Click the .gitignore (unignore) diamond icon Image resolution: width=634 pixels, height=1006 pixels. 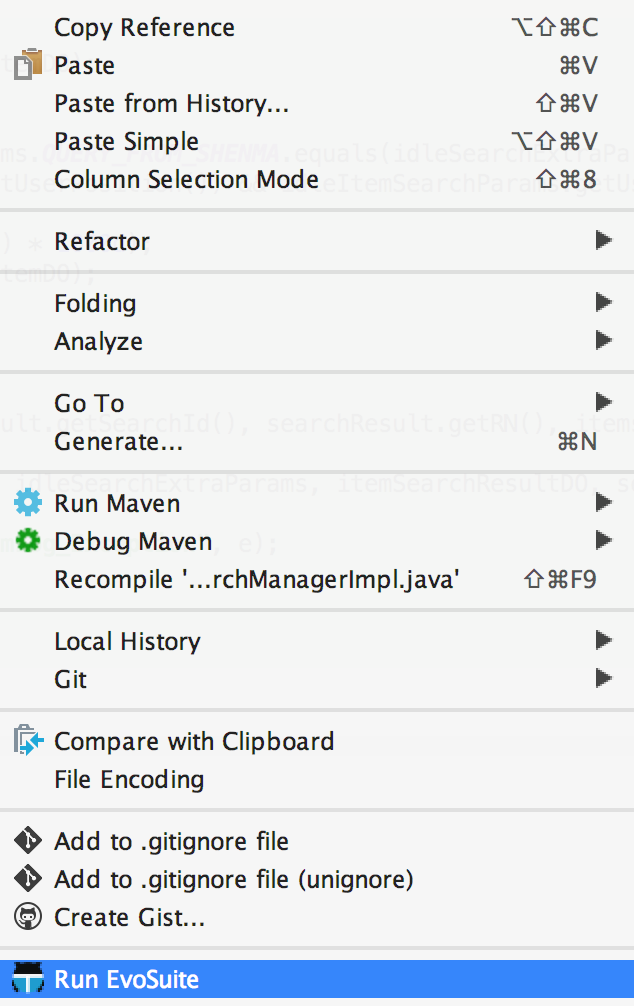(28, 879)
